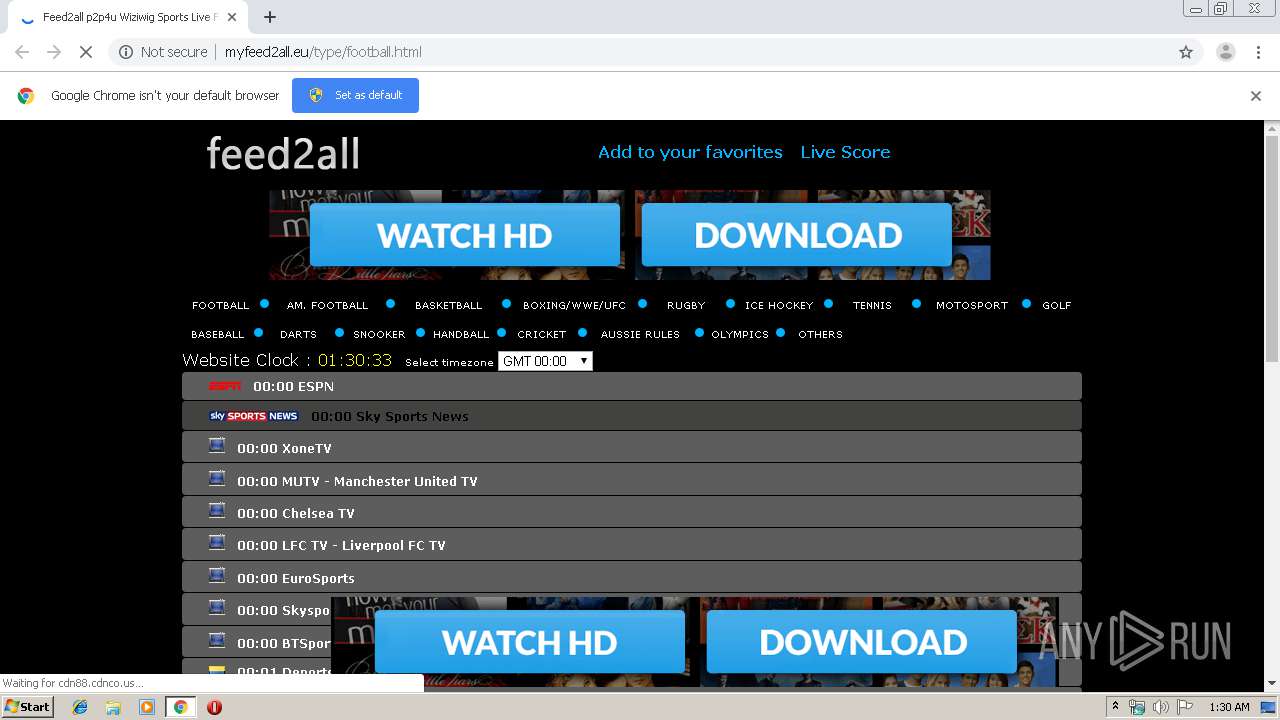This screenshot has height=720, width=1280.
Task: Open Chrome's three-dot menu
Action: [1258, 52]
